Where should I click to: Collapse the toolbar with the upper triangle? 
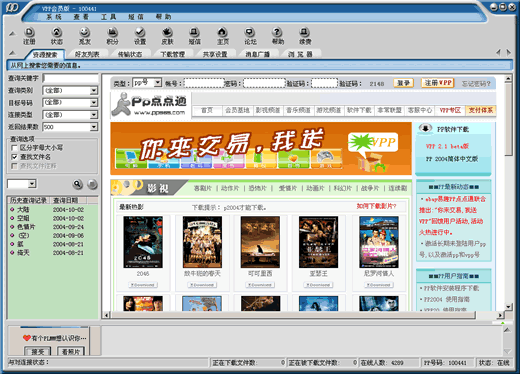(12, 33)
